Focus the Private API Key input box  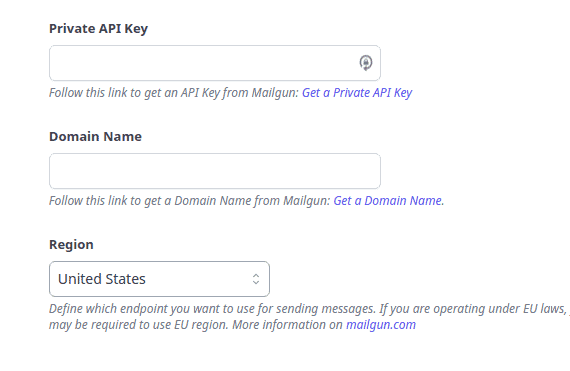point(215,63)
